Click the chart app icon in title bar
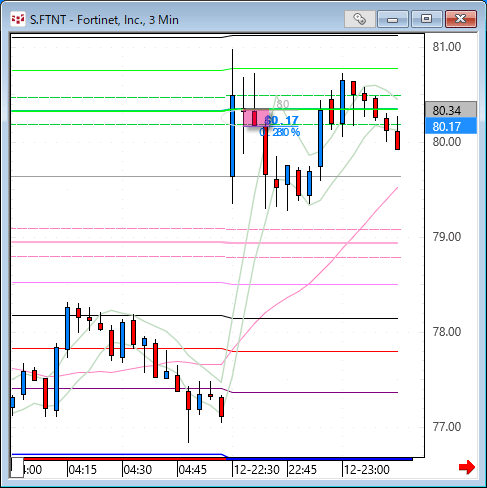Viewport: 487px width, 488px height. pyautogui.click(x=18, y=19)
